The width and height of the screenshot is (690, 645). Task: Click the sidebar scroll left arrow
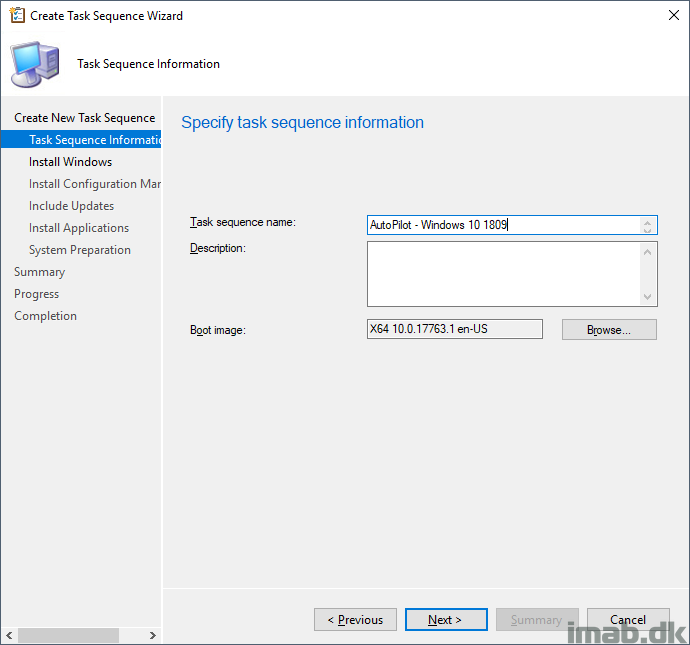click(9, 635)
